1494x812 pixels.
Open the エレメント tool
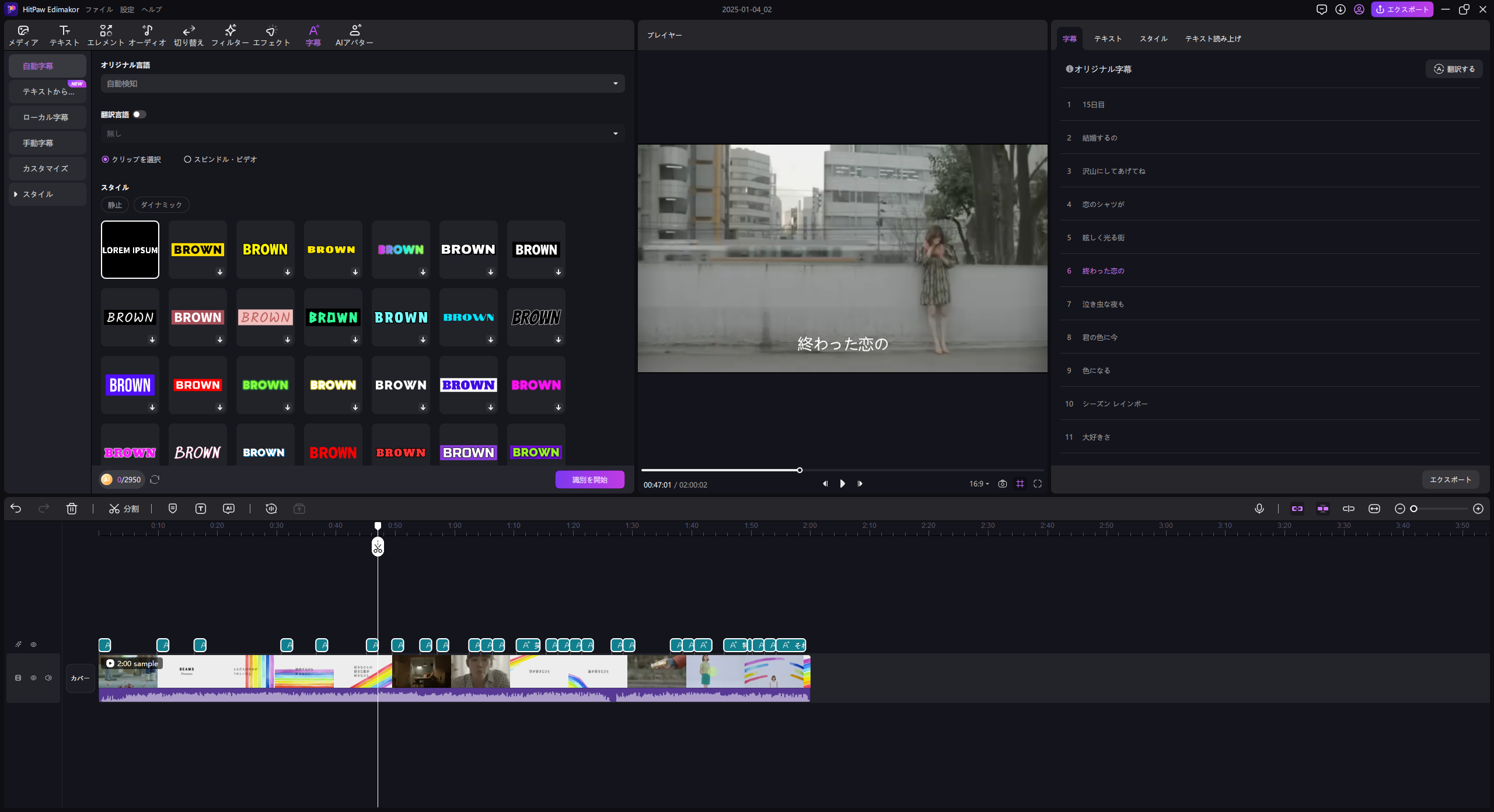click(x=106, y=36)
